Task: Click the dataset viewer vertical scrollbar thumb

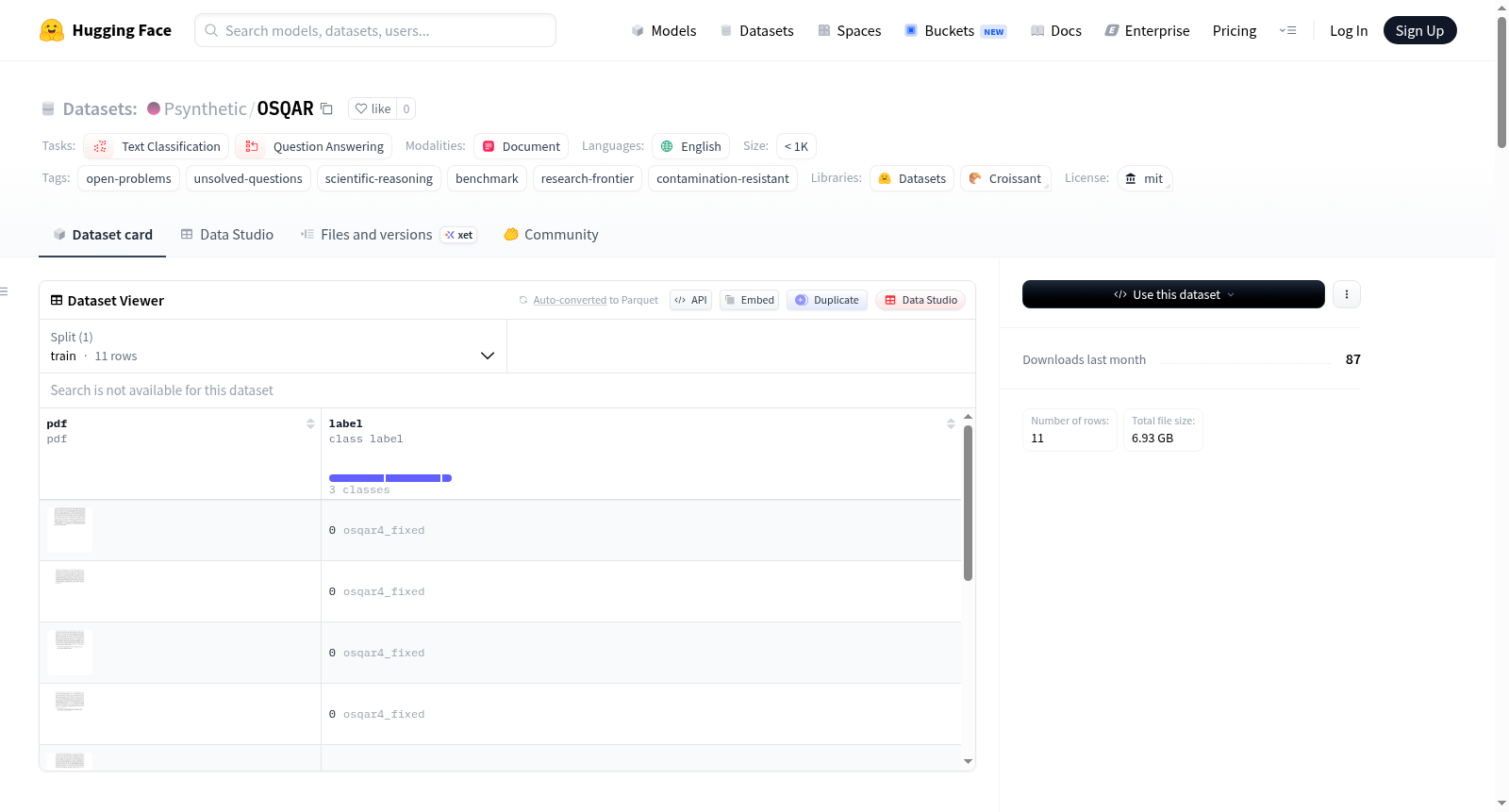Action: tap(968, 503)
